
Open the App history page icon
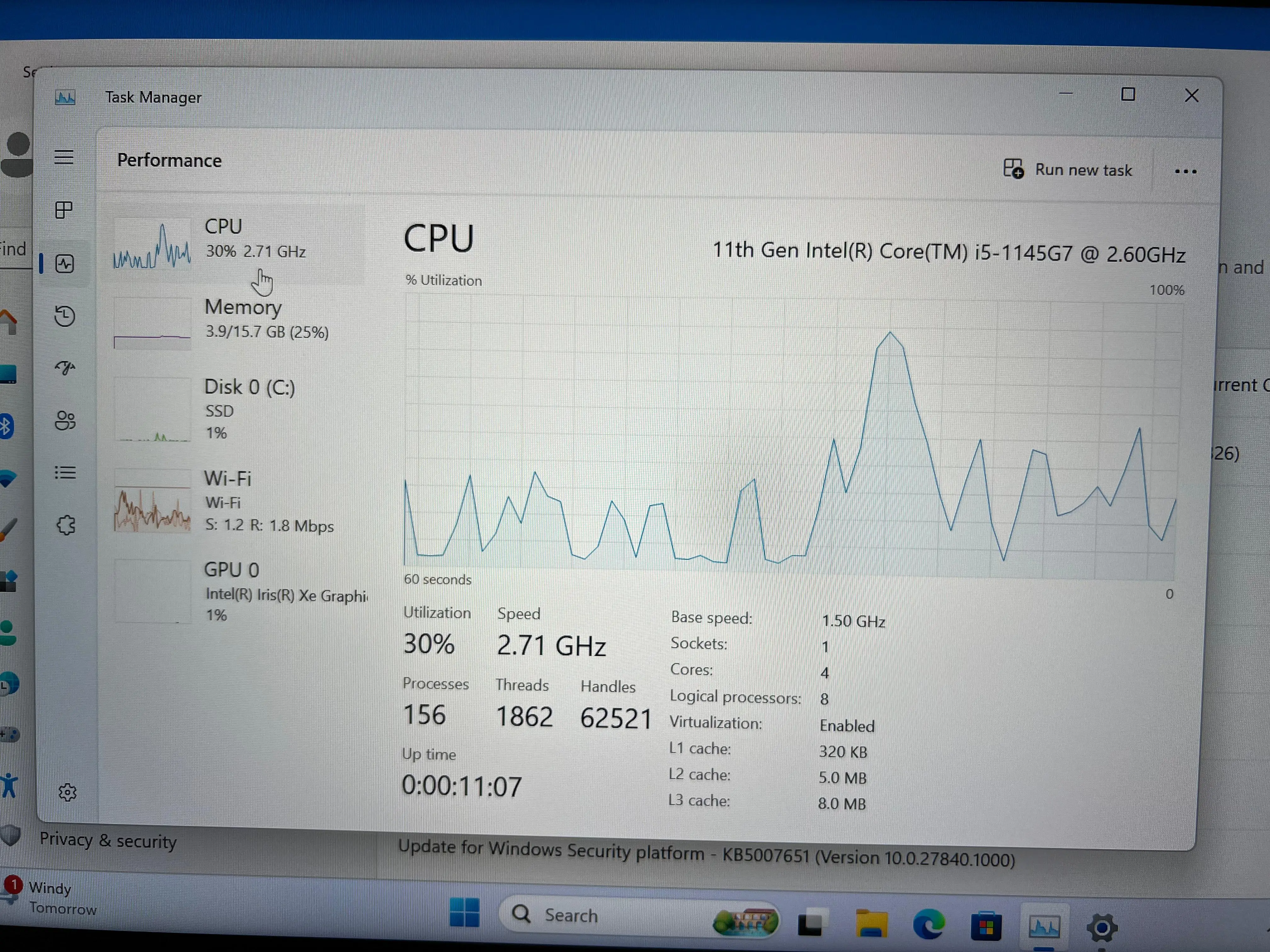(65, 316)
